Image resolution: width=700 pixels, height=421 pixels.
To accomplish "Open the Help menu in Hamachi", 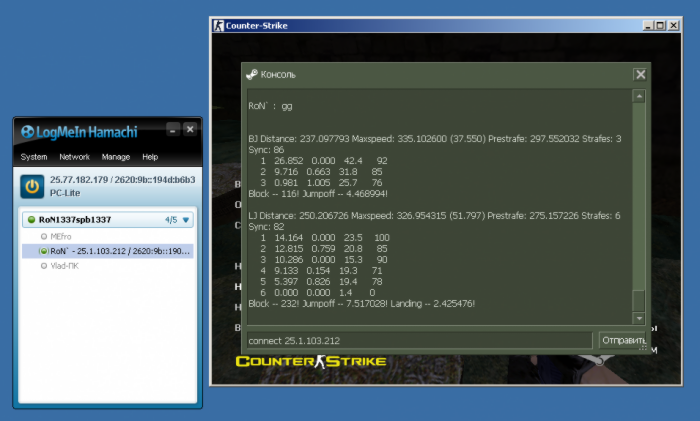I will (x=150, y=157).
